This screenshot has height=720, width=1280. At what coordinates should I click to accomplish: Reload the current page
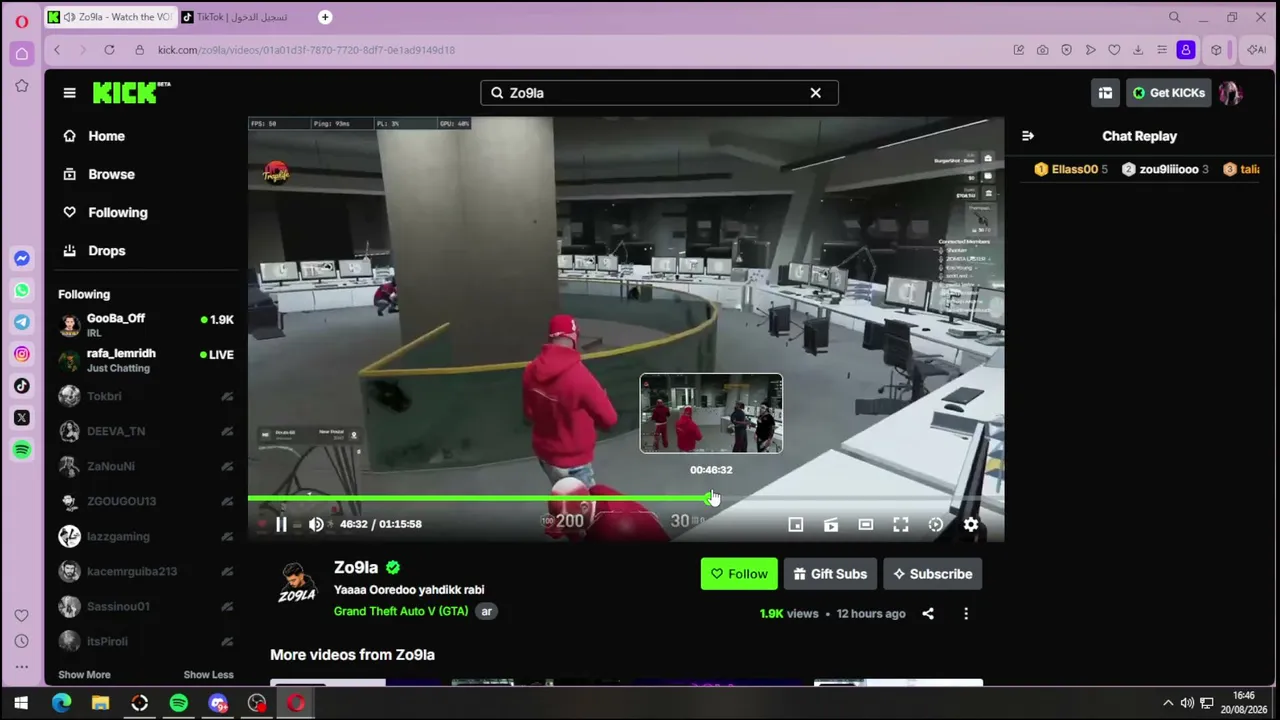tap(109, 50)
